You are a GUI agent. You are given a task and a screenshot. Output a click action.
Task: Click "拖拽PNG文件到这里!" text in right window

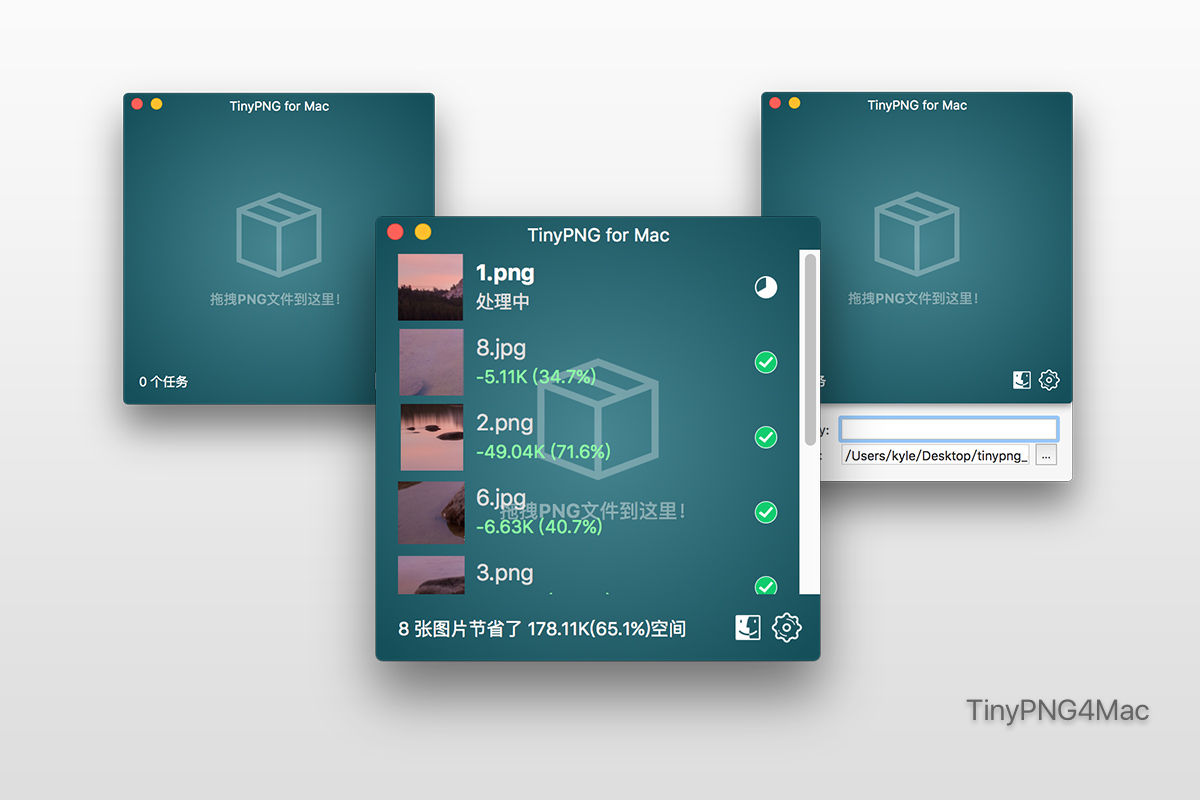(x=914, y=298)
